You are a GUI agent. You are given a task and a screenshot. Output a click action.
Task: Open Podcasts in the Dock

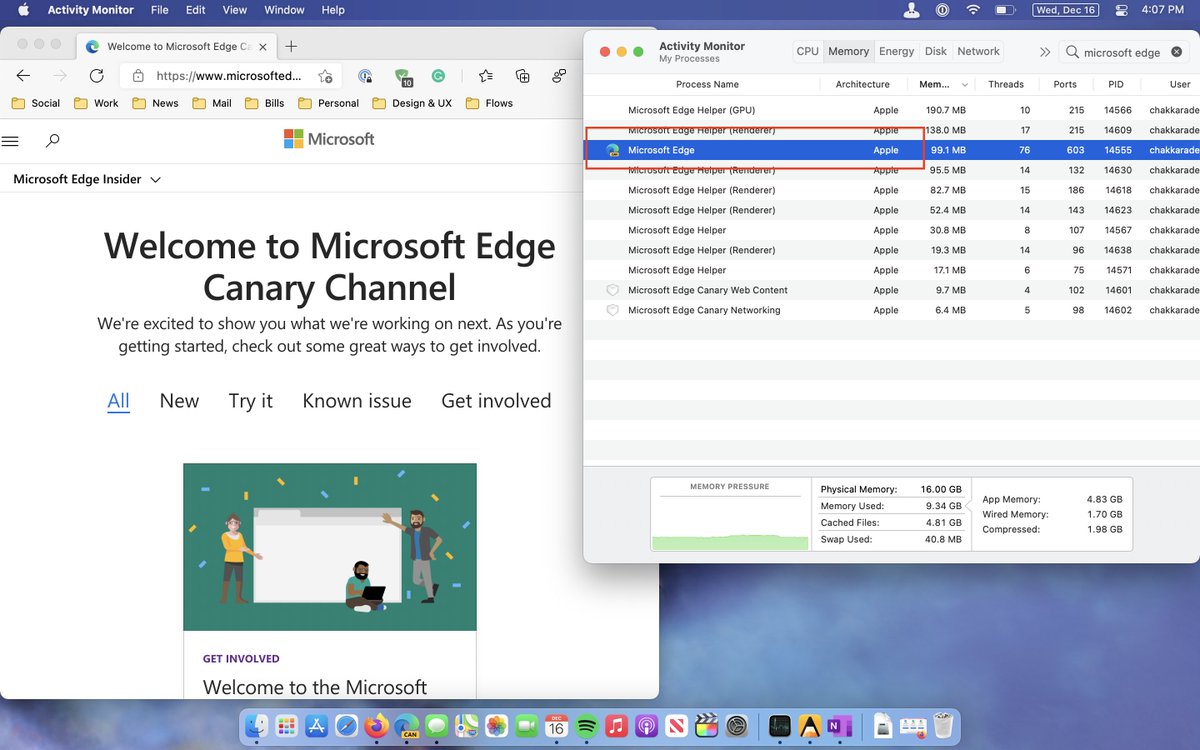point(647,726)
